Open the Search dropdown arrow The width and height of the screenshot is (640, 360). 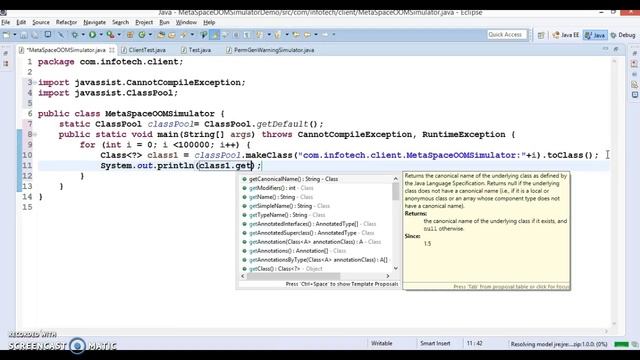pos(192,35)
